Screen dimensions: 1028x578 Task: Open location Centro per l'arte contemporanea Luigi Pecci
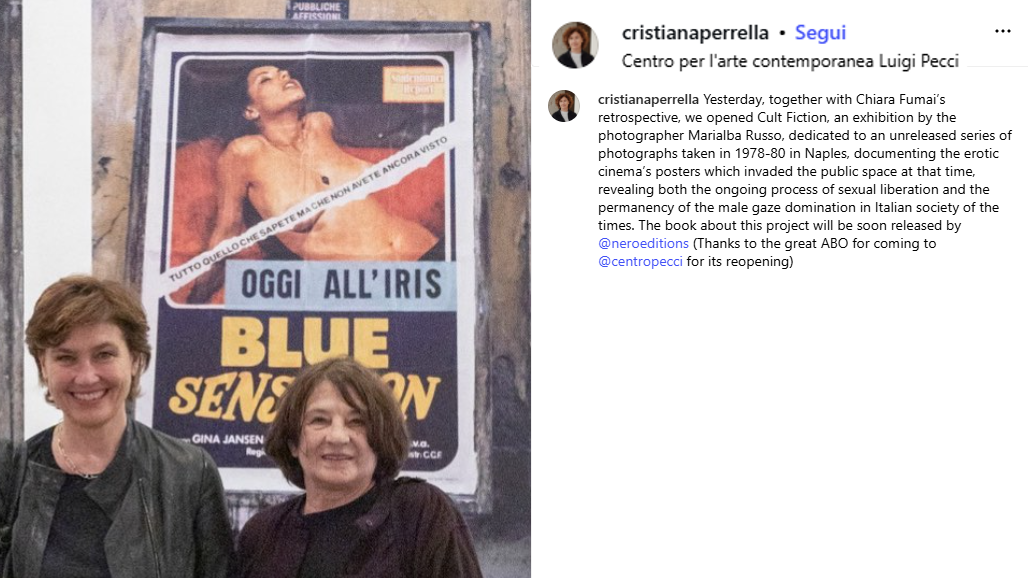point(790,61)
